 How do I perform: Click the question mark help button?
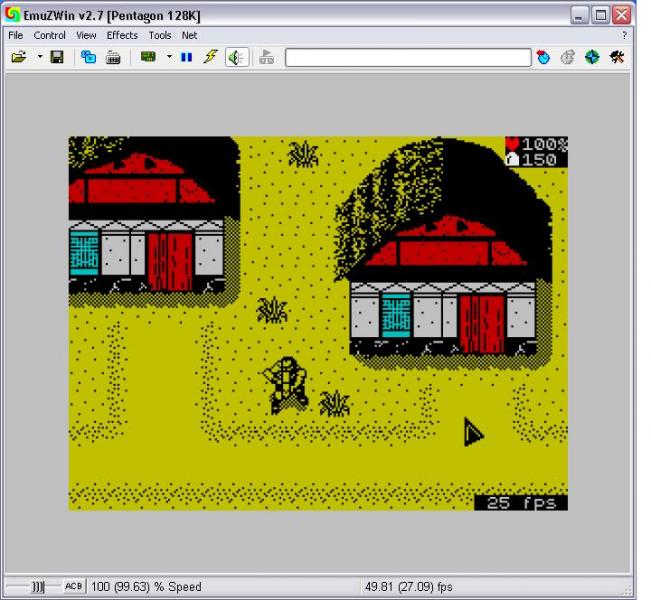623,35
